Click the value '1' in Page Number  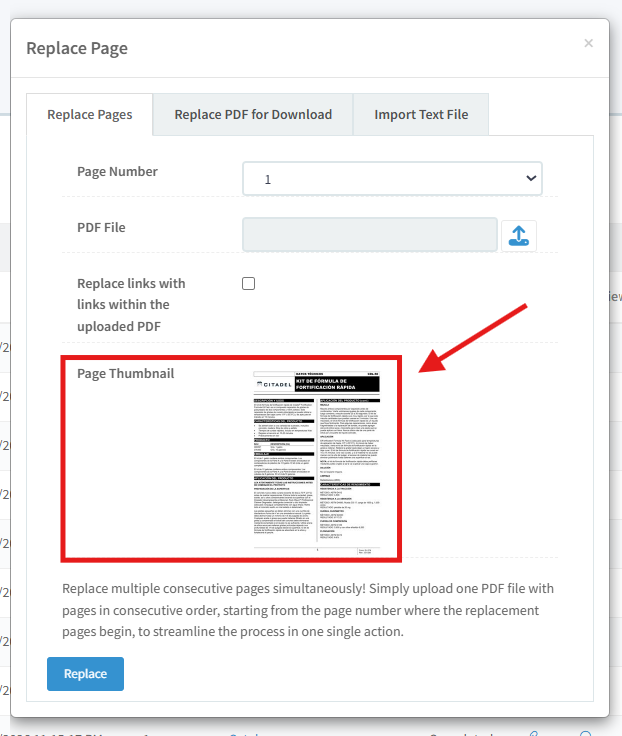[x=268, y=180]
